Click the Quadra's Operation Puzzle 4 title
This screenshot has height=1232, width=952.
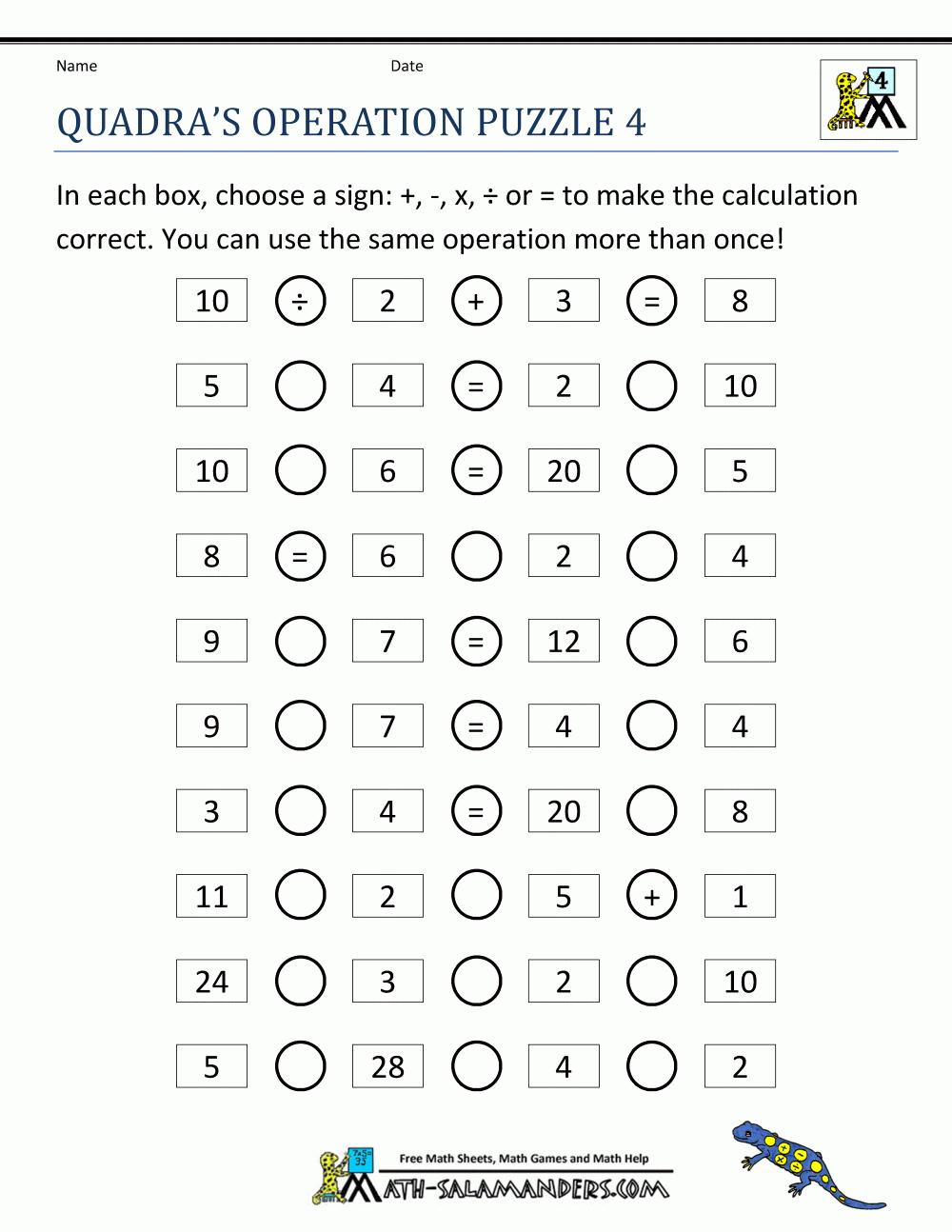click(x=351, y=123)
